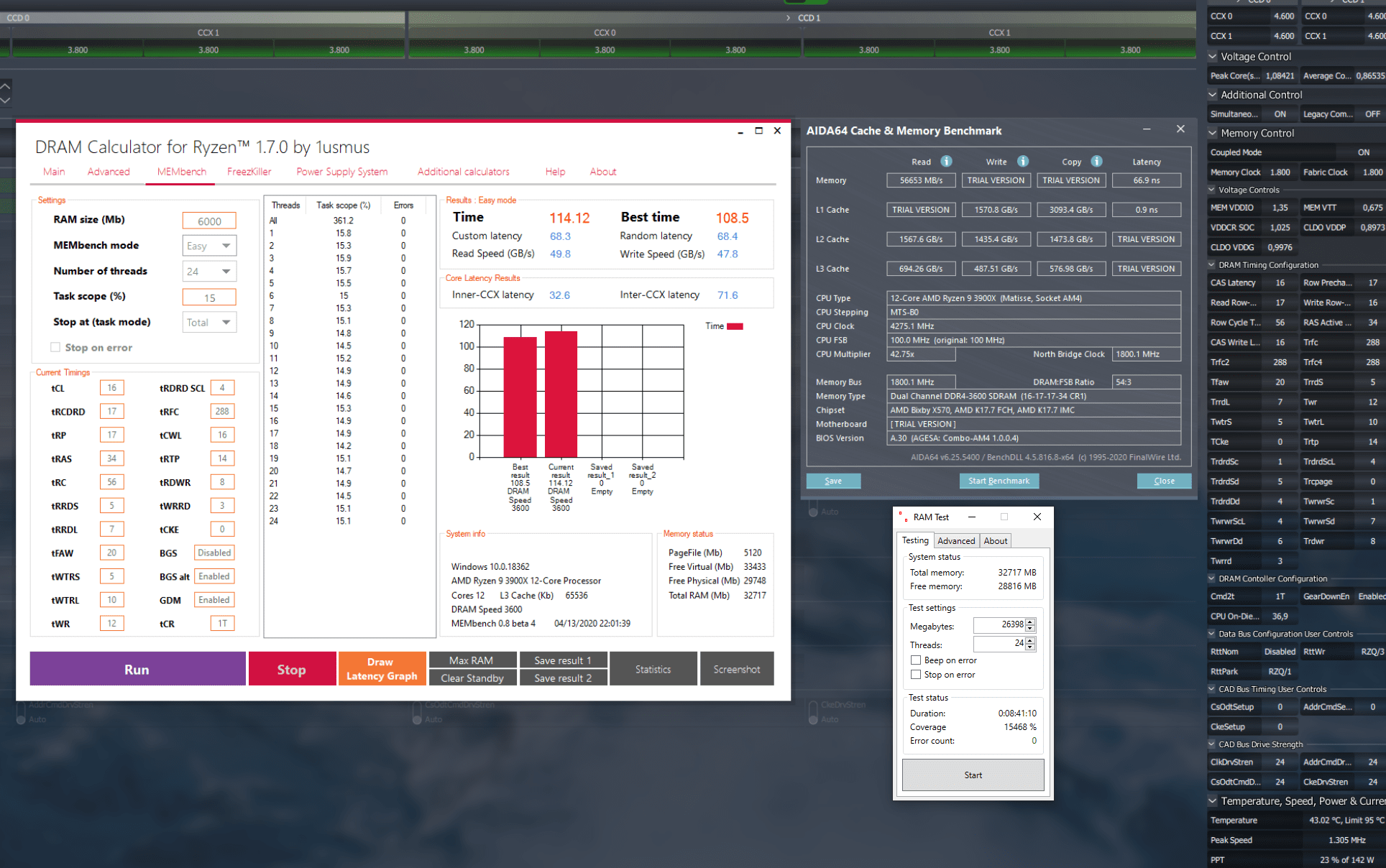Check Stop on error in RAM Test
The image size is (1386, 868).
[x=916, y=675]
